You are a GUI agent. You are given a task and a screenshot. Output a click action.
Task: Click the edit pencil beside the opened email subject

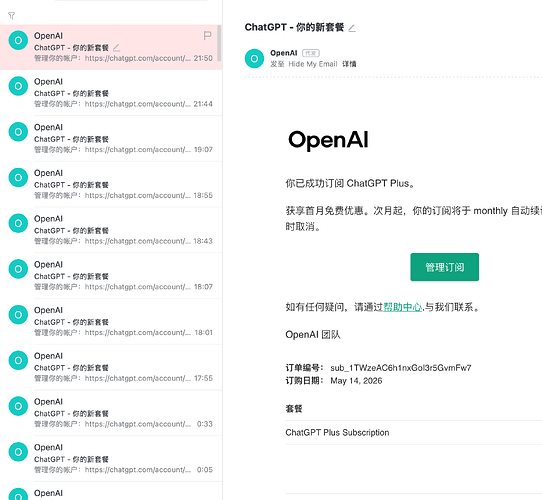[x=352, y=28]
